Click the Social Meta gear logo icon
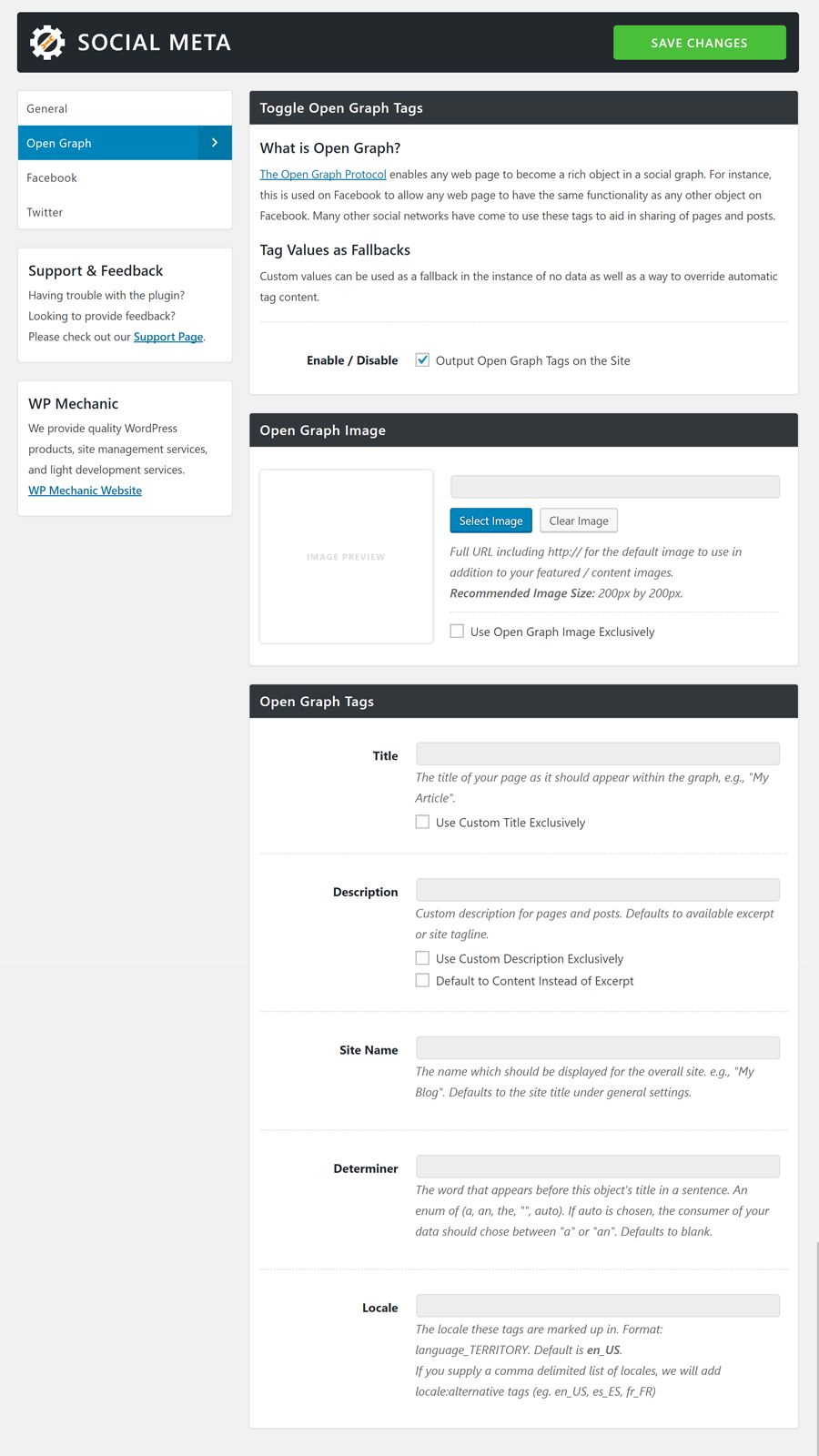 47,43
